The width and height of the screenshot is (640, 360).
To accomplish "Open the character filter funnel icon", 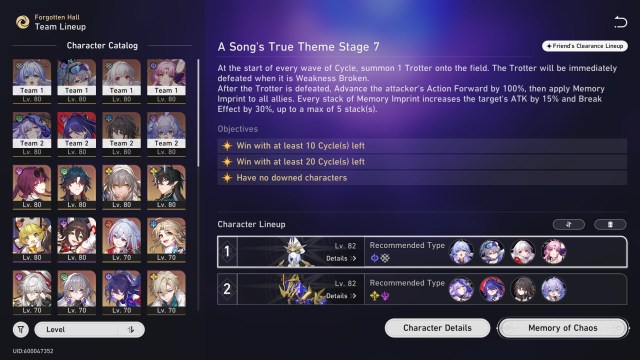I will pos(21,329).
